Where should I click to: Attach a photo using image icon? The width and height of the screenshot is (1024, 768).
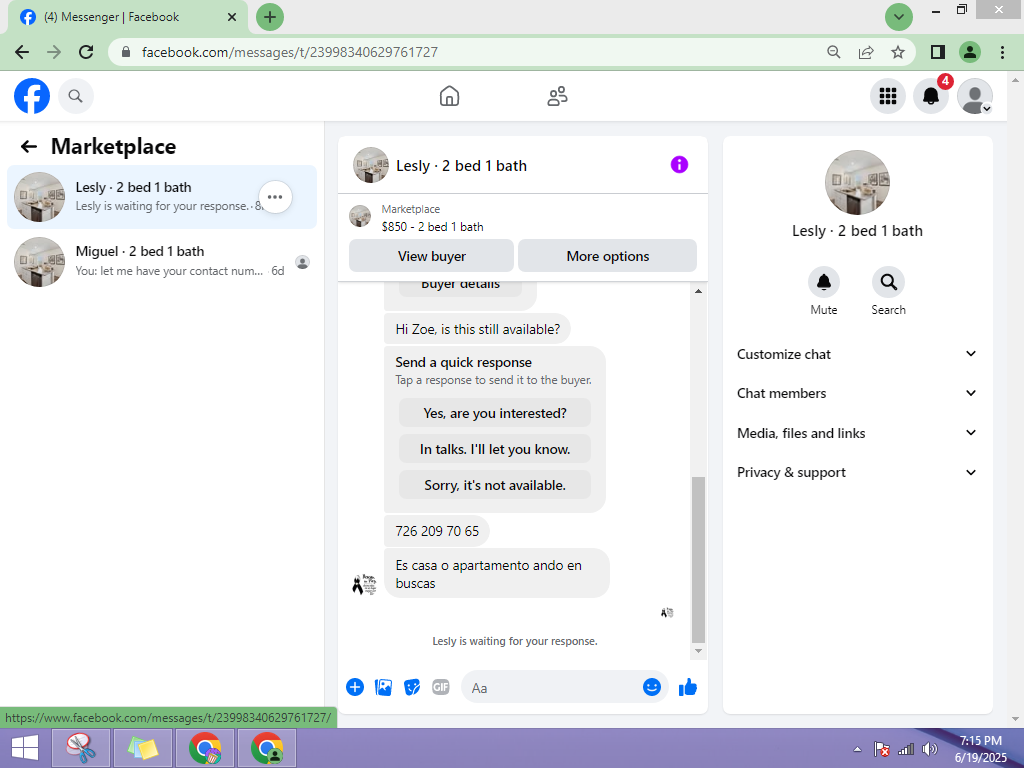click(383, 687)
